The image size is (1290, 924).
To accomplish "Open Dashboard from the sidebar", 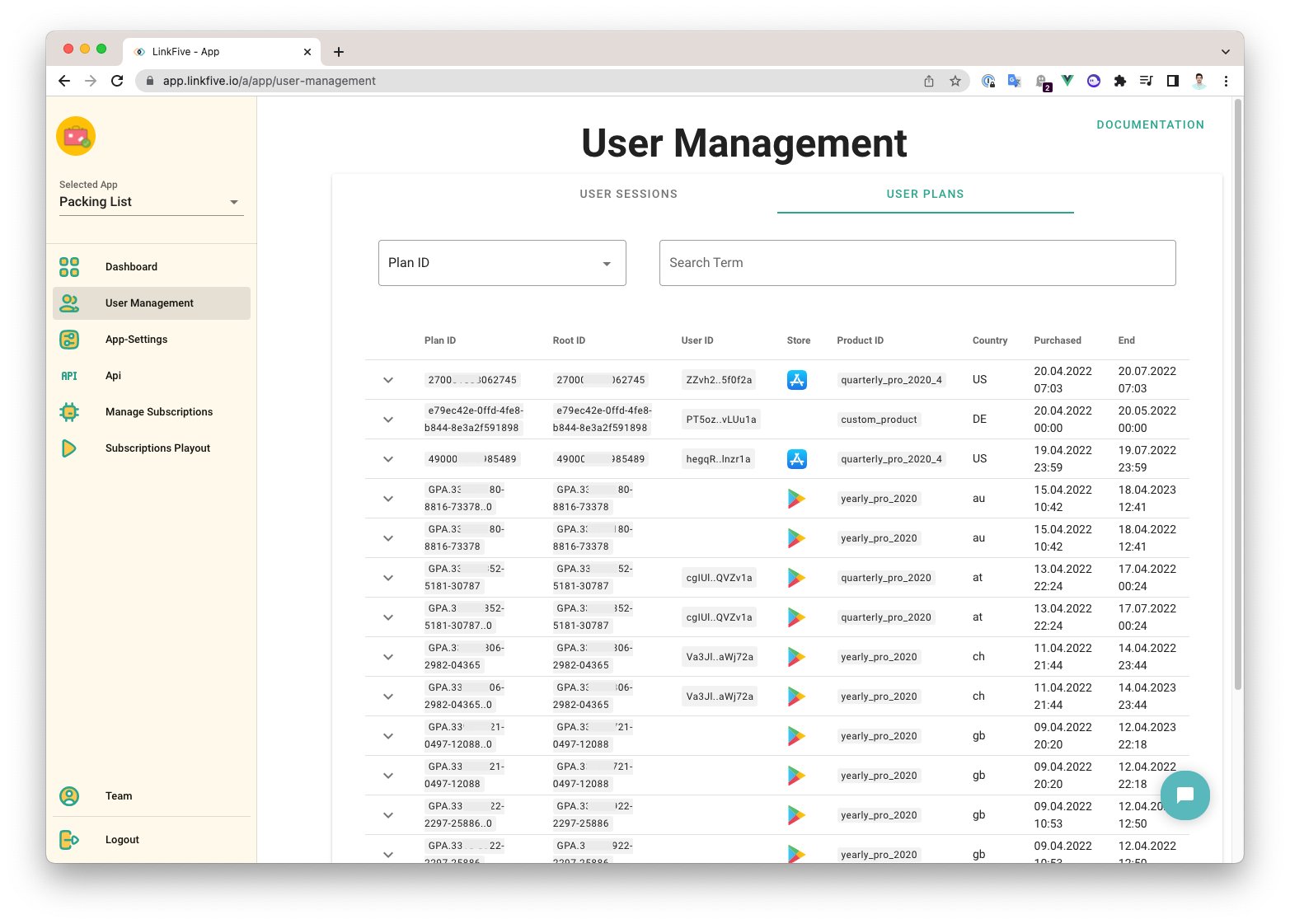I will [152, 267].
